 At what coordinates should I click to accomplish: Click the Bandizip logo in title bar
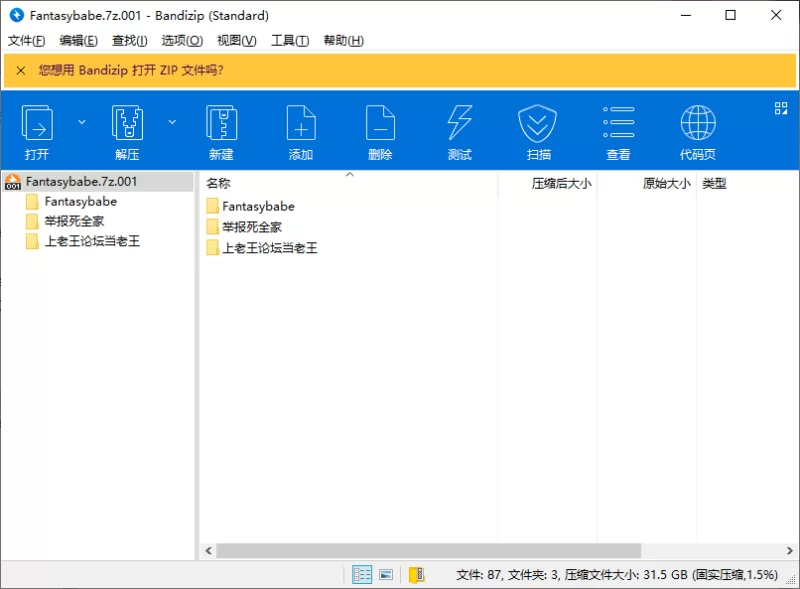pos(16,15)
